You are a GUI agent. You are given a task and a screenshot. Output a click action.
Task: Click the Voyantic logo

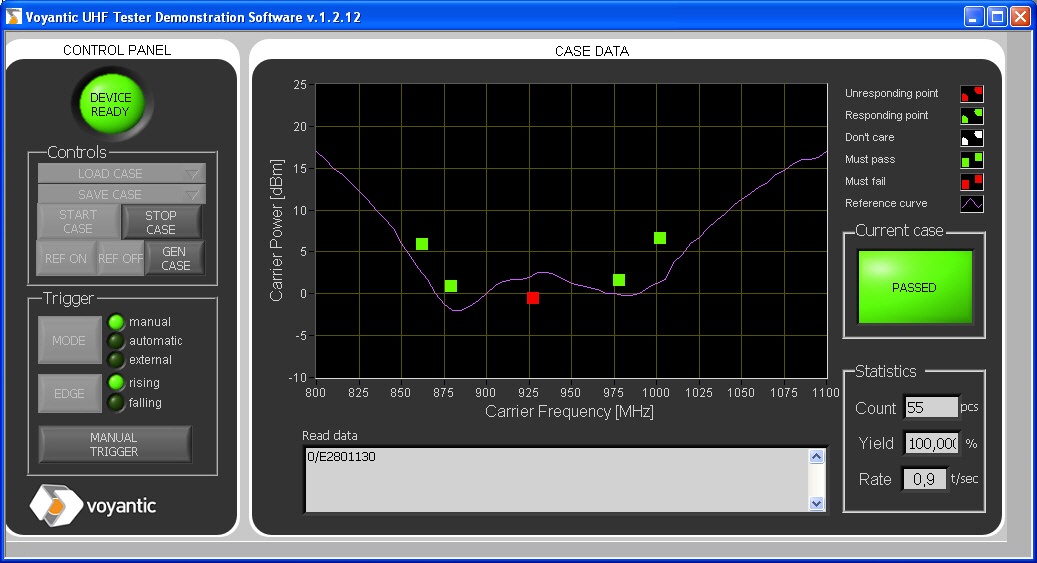point(94,505)
